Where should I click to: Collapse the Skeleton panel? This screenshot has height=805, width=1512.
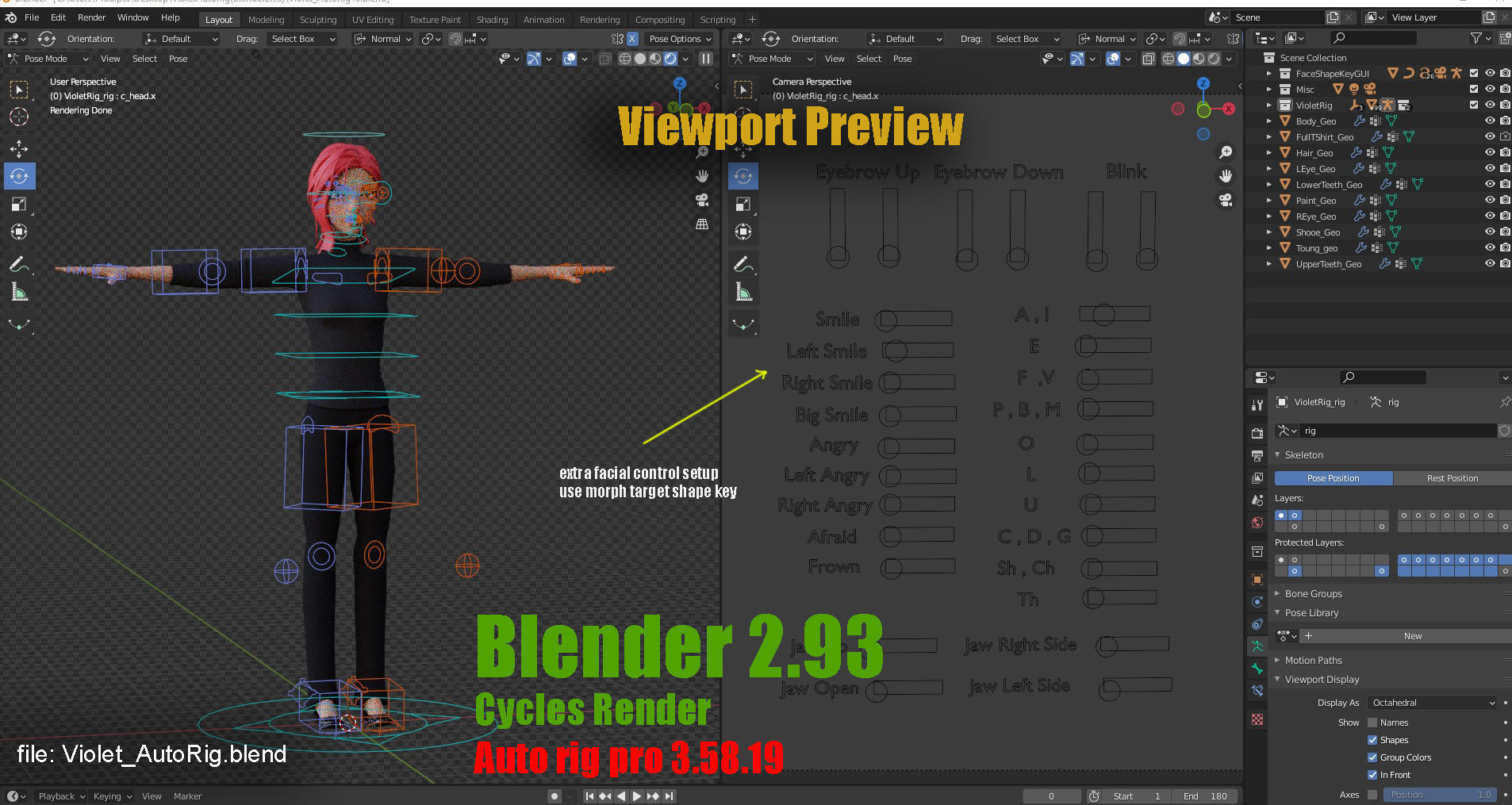click(x=1303, y=454)
